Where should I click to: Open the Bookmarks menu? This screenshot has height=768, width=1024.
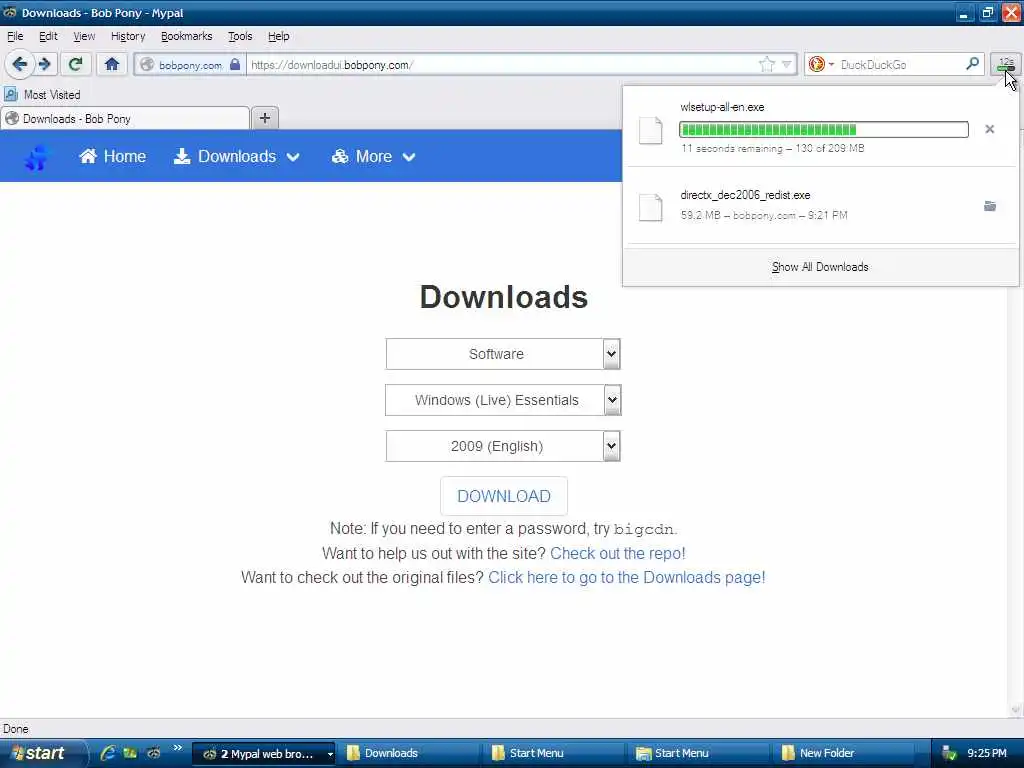(186, 37)
